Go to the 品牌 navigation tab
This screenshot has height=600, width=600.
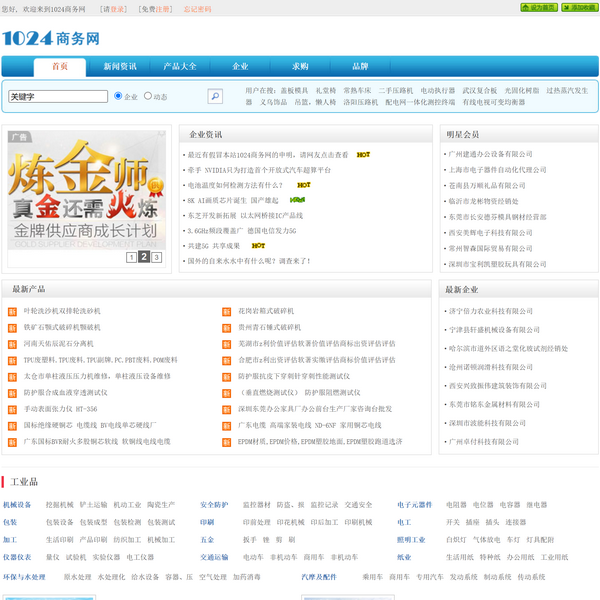(360, 67)
